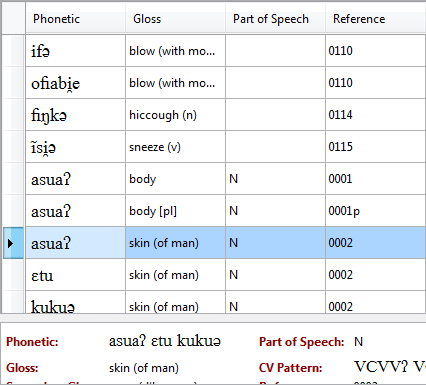
Task: Click the CV Pattern value in record view
Action: click(x=390, y=367)
